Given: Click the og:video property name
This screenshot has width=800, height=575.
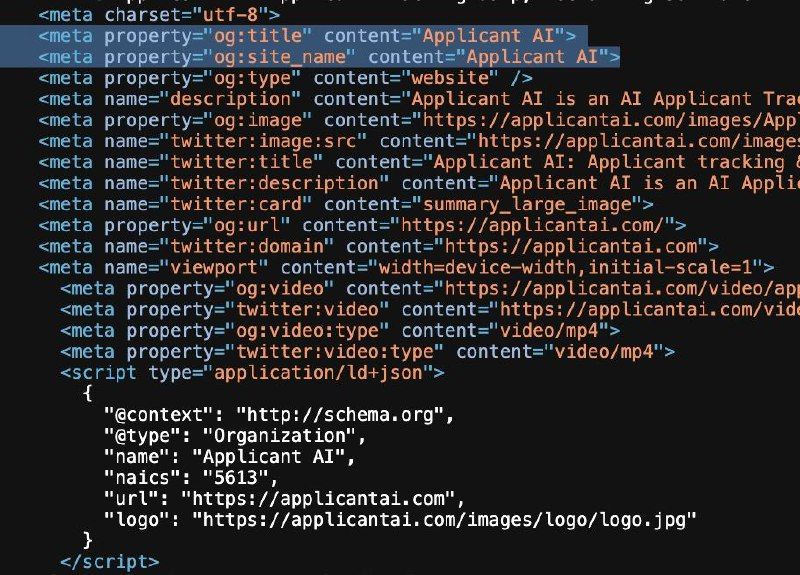Looking at the screenshot, I should coord(280,289).
